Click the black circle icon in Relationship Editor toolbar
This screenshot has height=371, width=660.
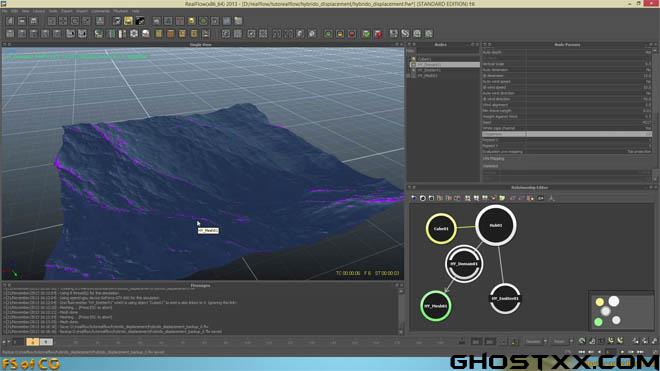423,198
